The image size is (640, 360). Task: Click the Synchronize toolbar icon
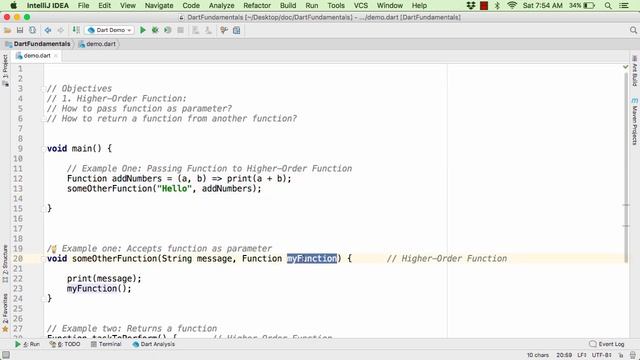click(x=32, y=30)
